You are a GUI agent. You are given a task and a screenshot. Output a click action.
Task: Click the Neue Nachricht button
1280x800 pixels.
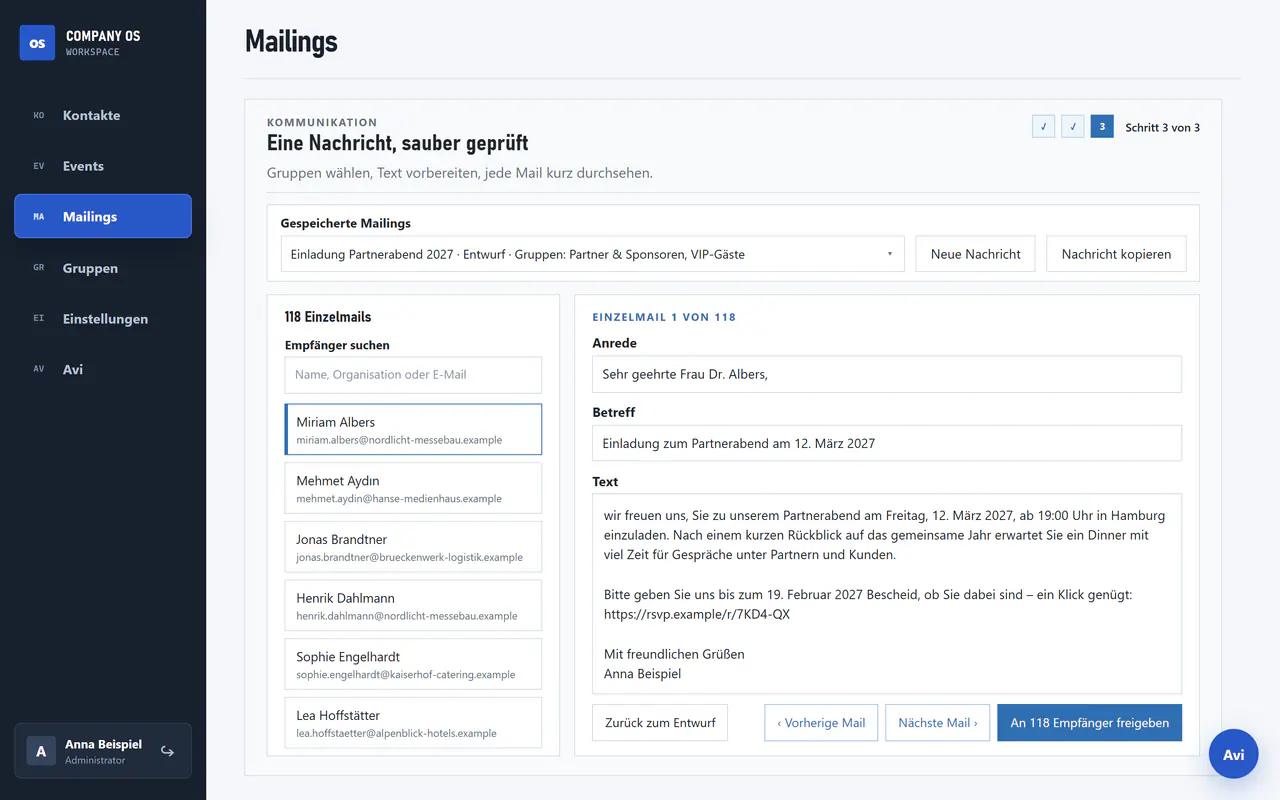click(x=975, y=254)
